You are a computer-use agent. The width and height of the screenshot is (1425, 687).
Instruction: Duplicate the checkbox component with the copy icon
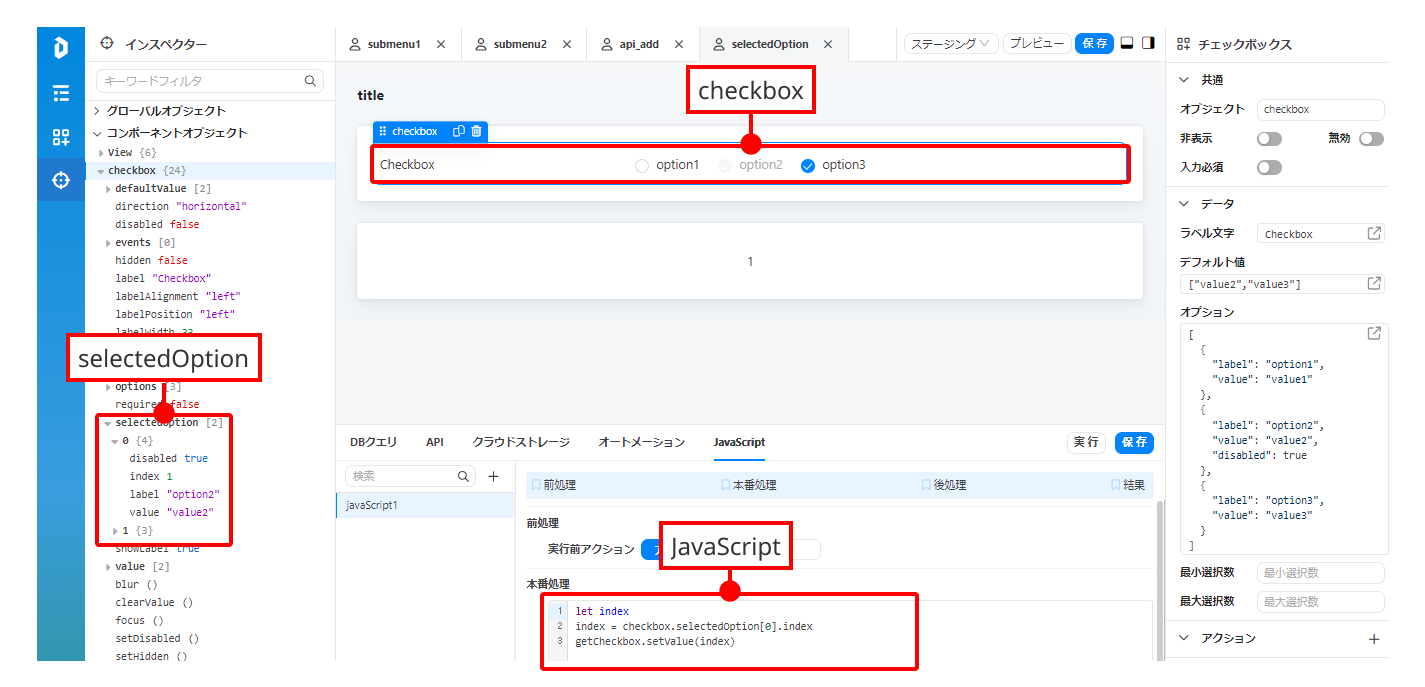459,131
